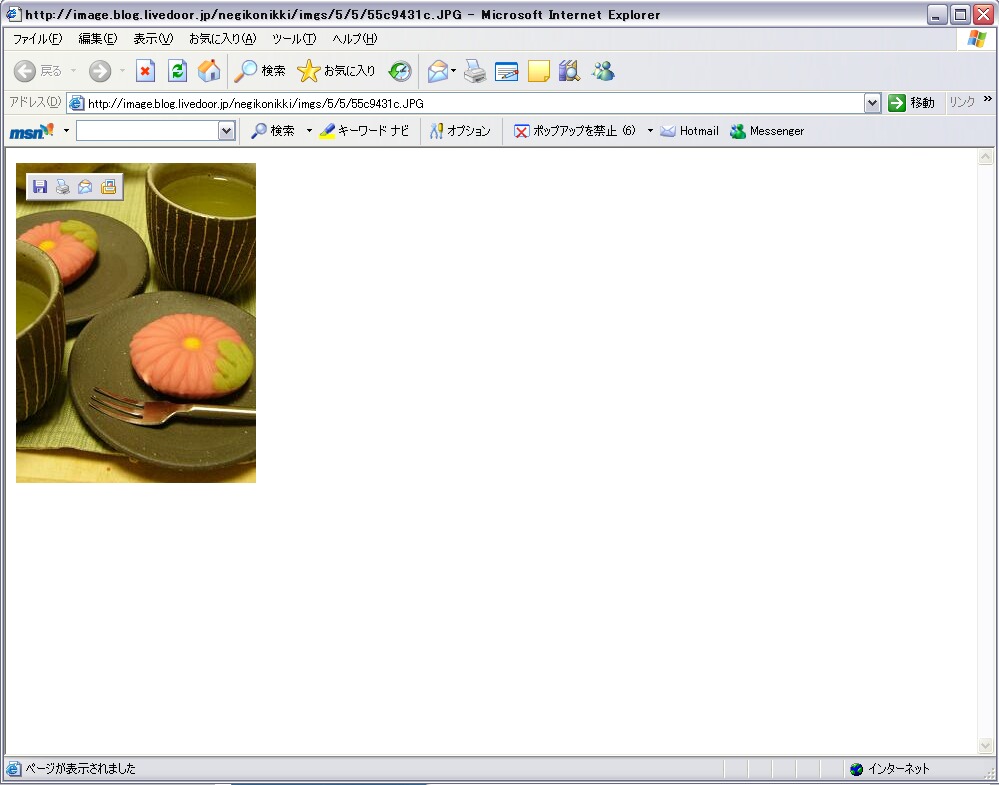Toggle popup blocker (ポップアップを禁止)
Image resolution: width=999 pixels, height=785 pixels.
575,131
